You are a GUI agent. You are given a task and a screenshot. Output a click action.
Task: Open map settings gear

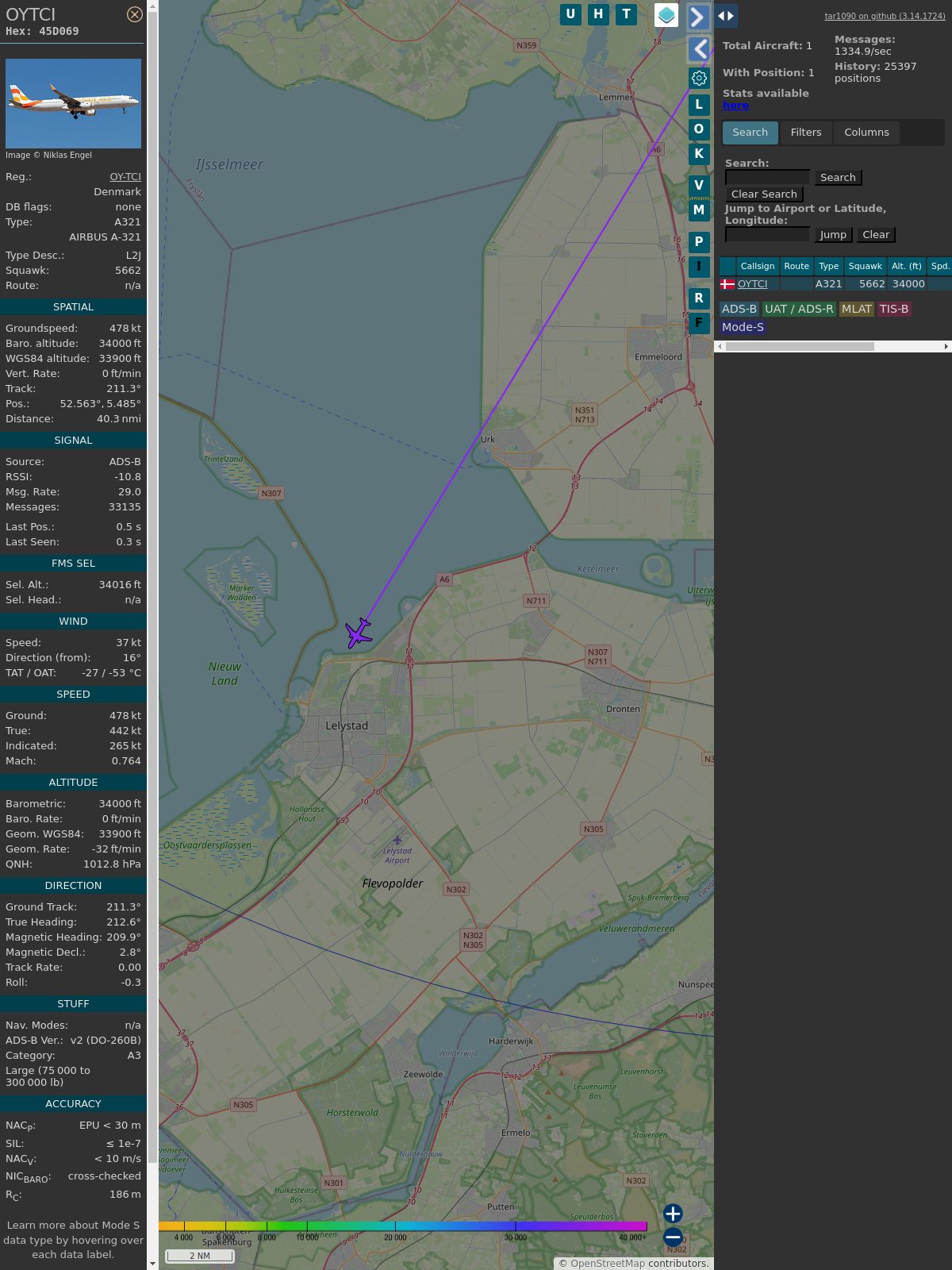699,78
